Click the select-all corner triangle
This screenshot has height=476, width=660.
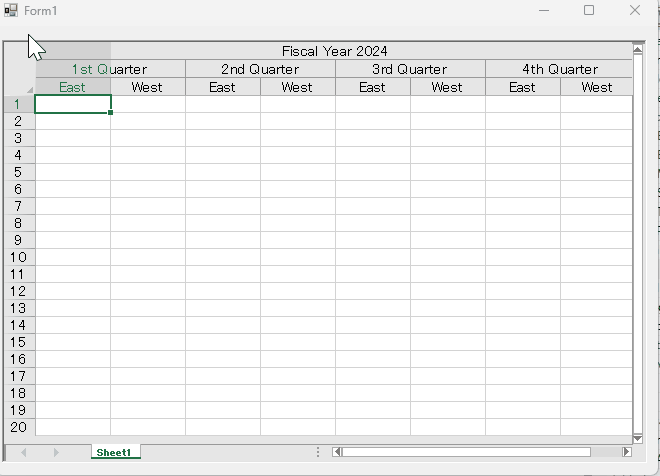30,90
